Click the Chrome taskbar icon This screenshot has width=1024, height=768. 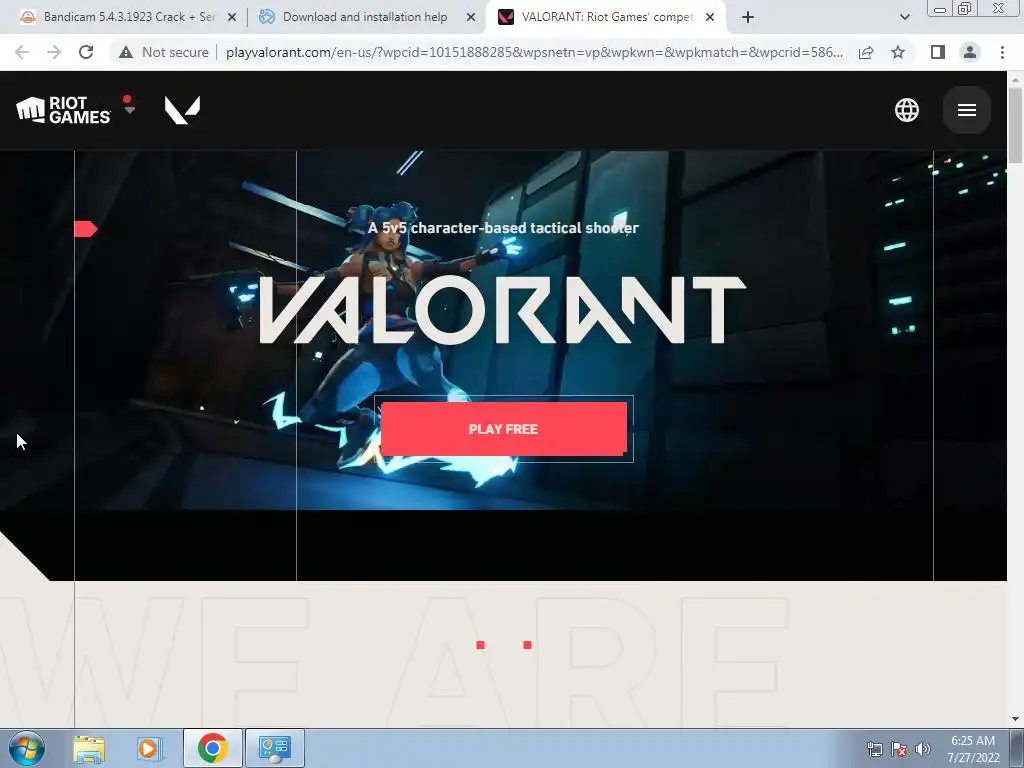pos(212,748)
